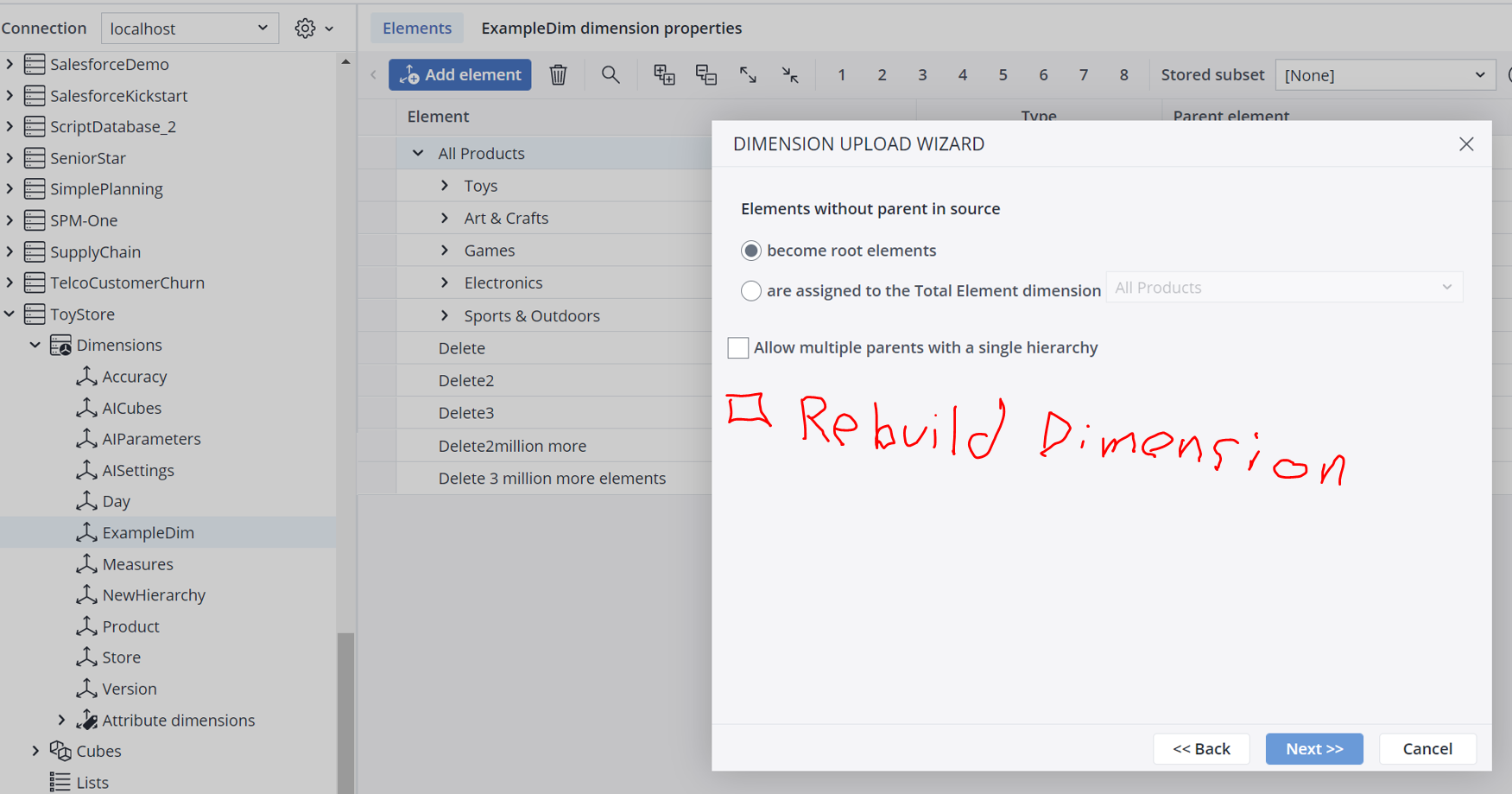The image size is (1512, 794).
Task: Open the search magnifier in toolbar
Action: click(610, 75)
